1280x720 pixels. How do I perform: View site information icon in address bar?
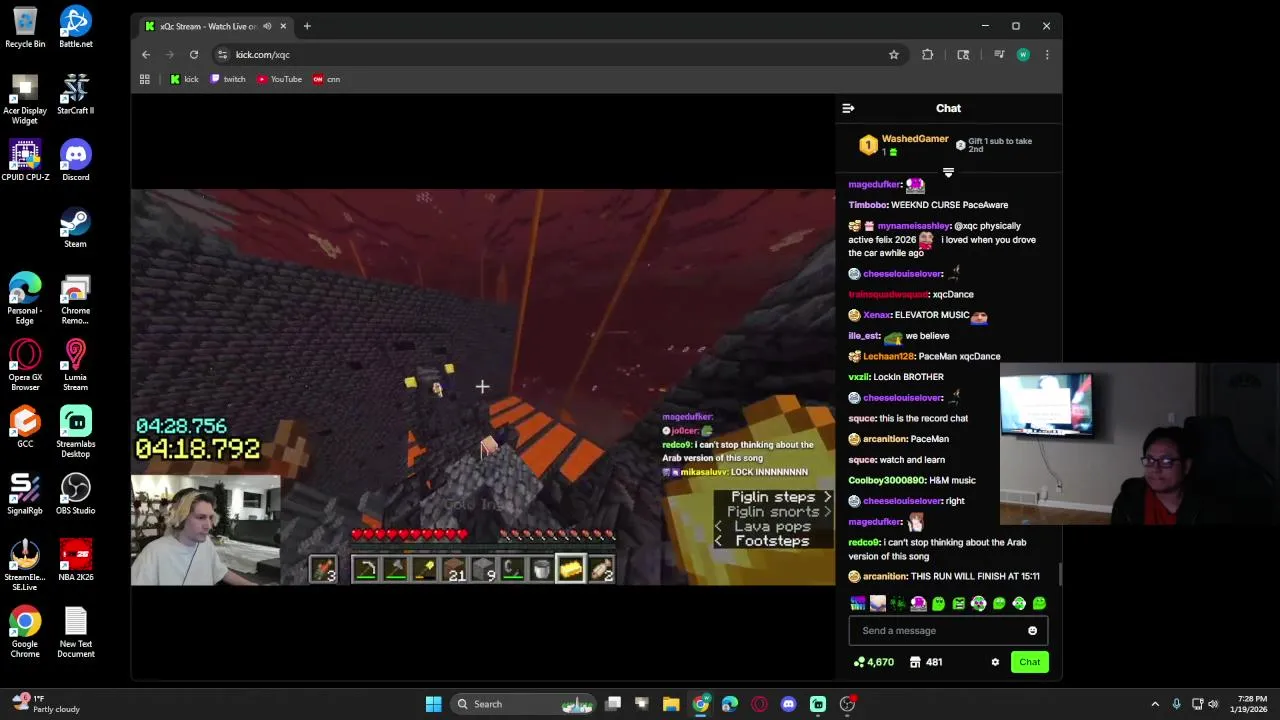coord(223,55)
